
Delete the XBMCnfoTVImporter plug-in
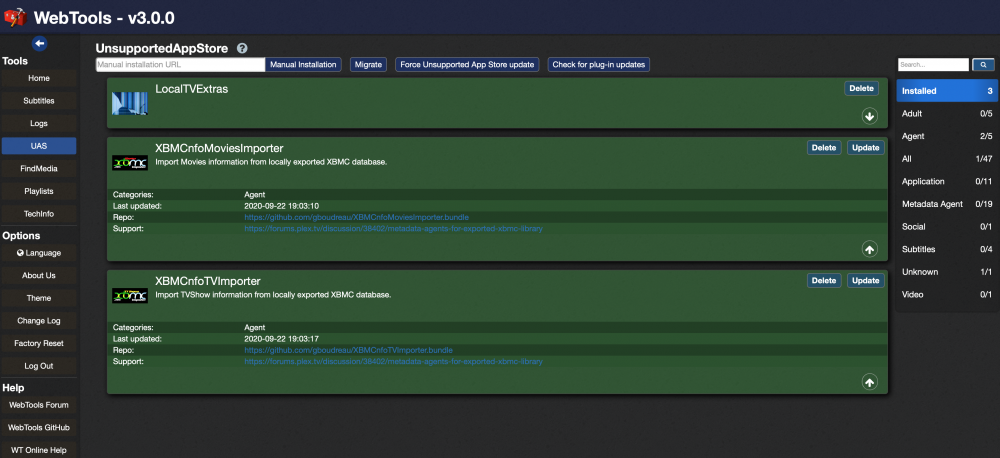click(x=824, y=280)
